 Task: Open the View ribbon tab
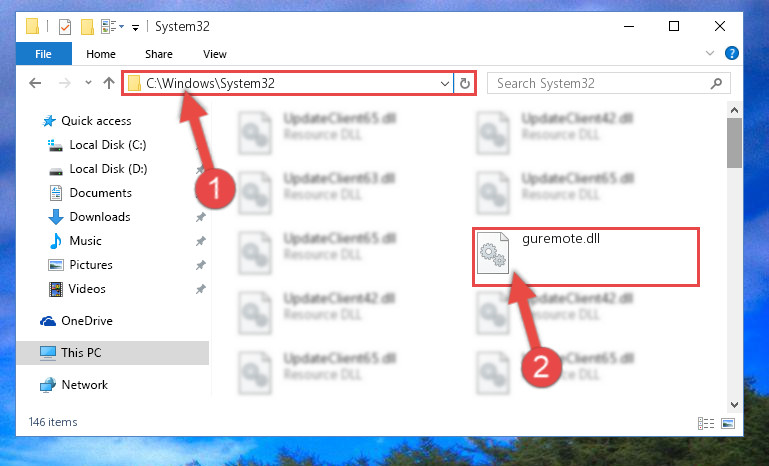pos(215,54)
